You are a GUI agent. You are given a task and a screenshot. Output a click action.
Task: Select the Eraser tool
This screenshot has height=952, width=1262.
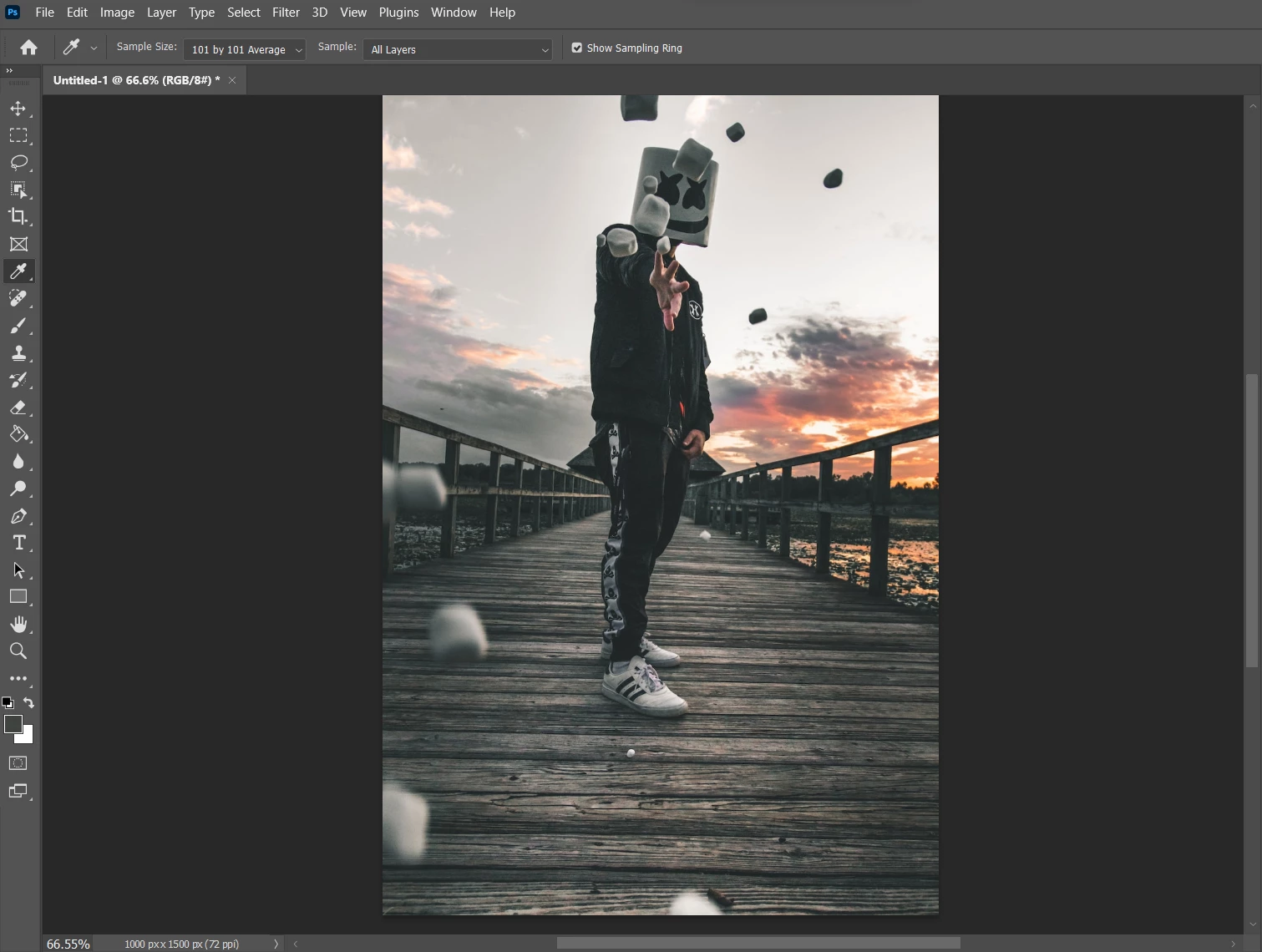pos(18,407)
